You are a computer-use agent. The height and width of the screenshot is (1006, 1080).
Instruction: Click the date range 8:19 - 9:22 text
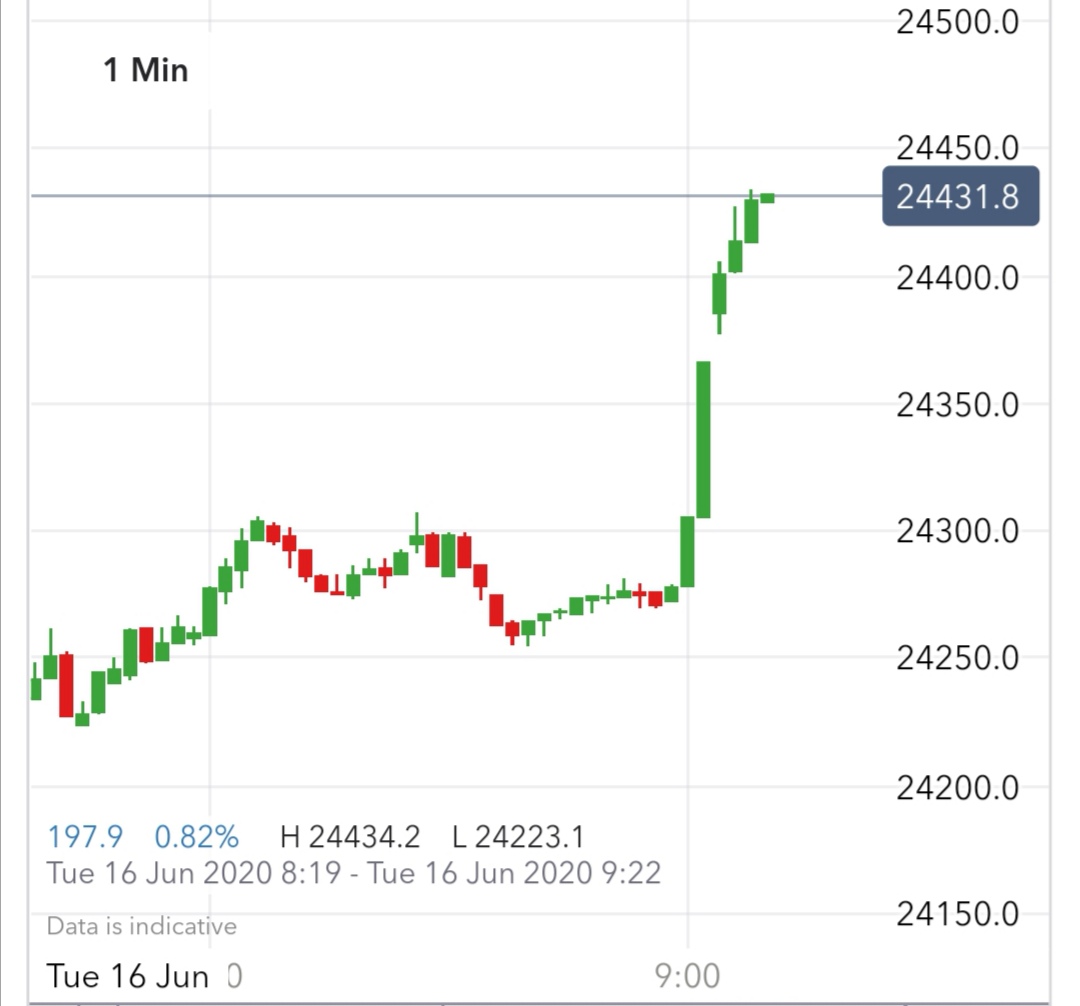pos(354,873)
